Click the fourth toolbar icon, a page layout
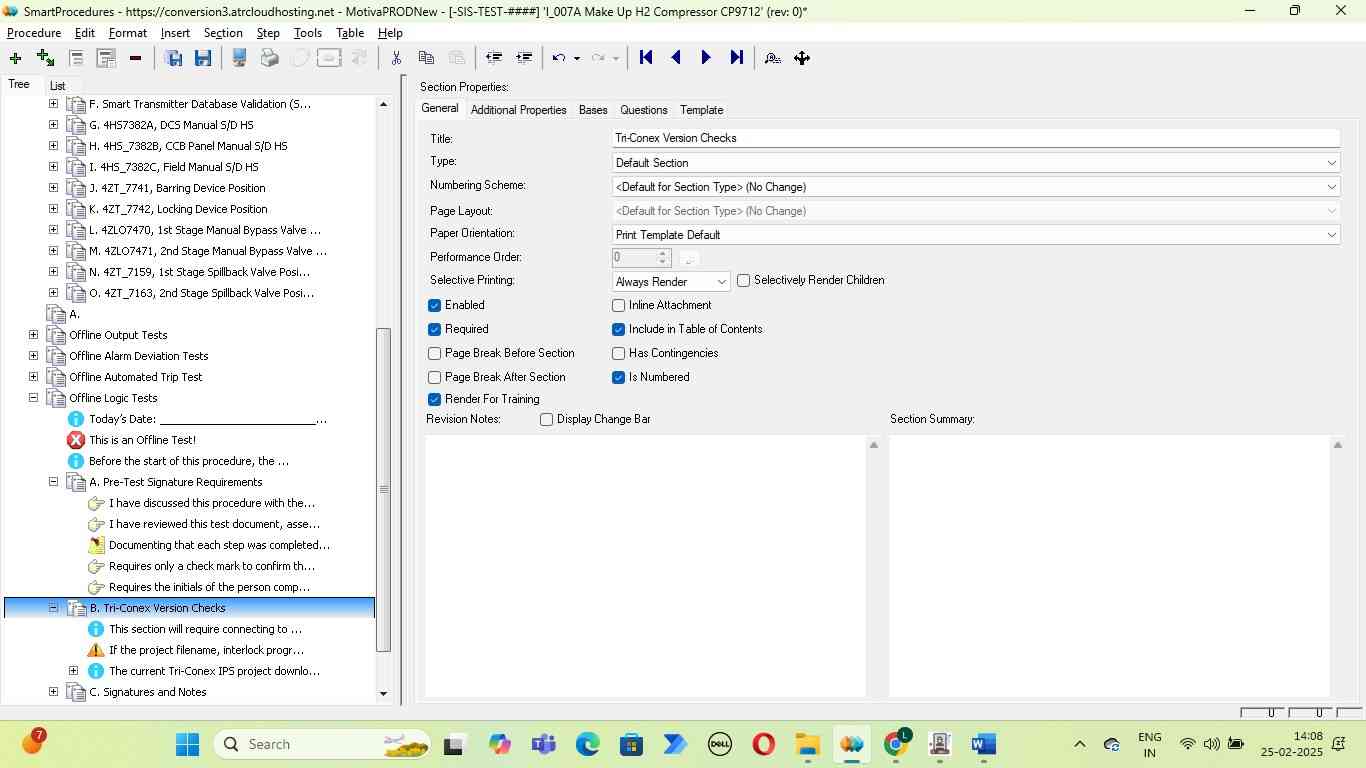The image size is (1366, 768). tap(106, 58)
